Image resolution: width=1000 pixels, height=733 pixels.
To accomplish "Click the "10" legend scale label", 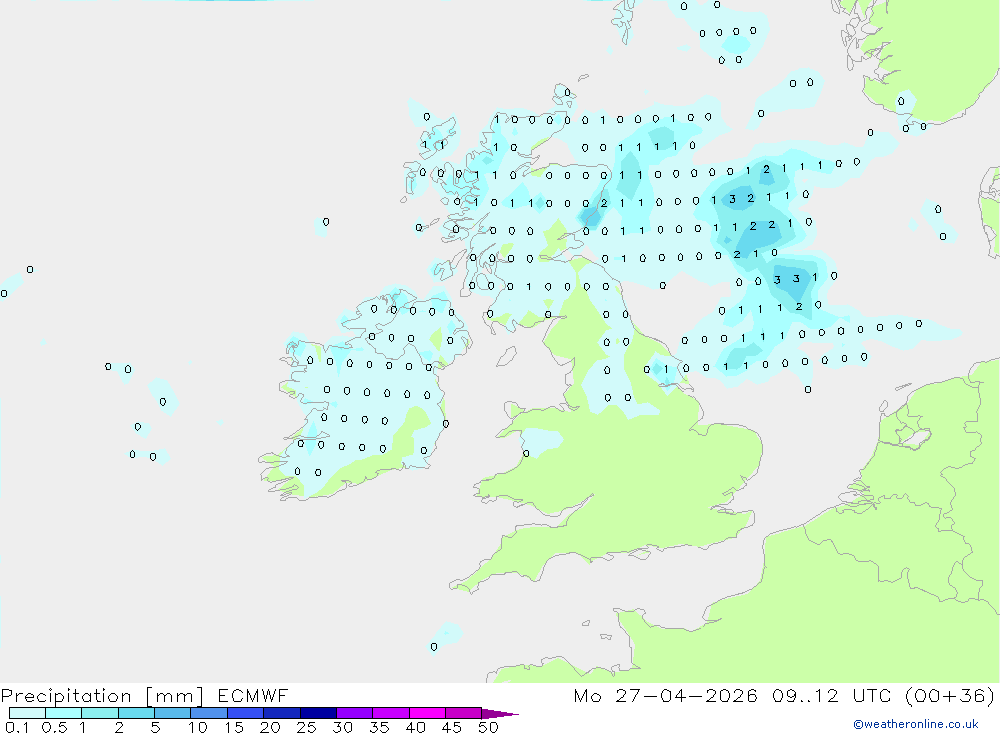I will [197, 727].
